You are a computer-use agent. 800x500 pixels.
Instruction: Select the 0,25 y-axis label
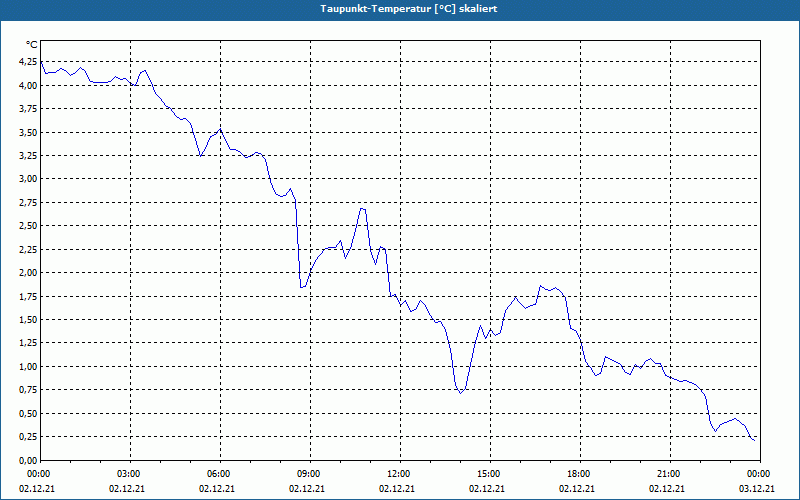28,437
